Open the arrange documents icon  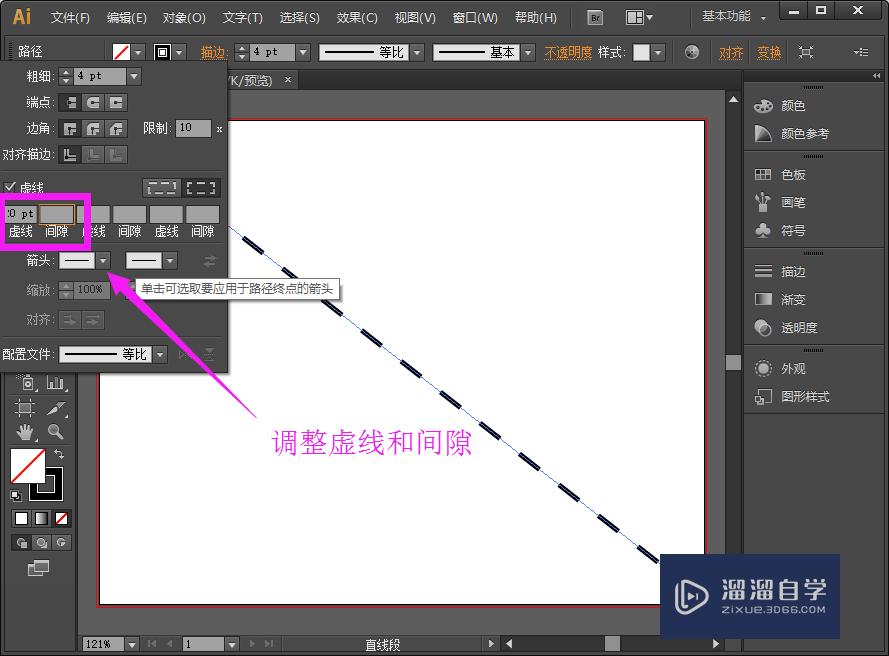tap(639, 18)
